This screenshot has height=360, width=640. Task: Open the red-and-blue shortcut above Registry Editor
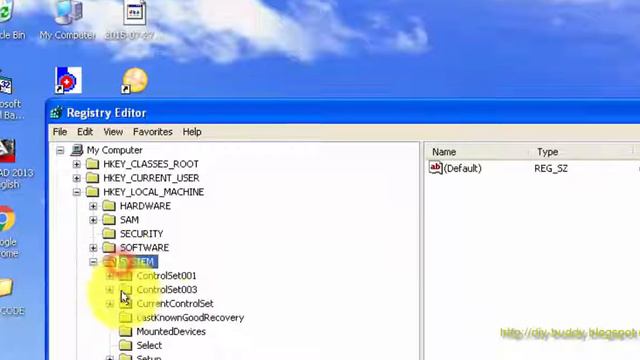pyautogui.click(x=68, y=80)
